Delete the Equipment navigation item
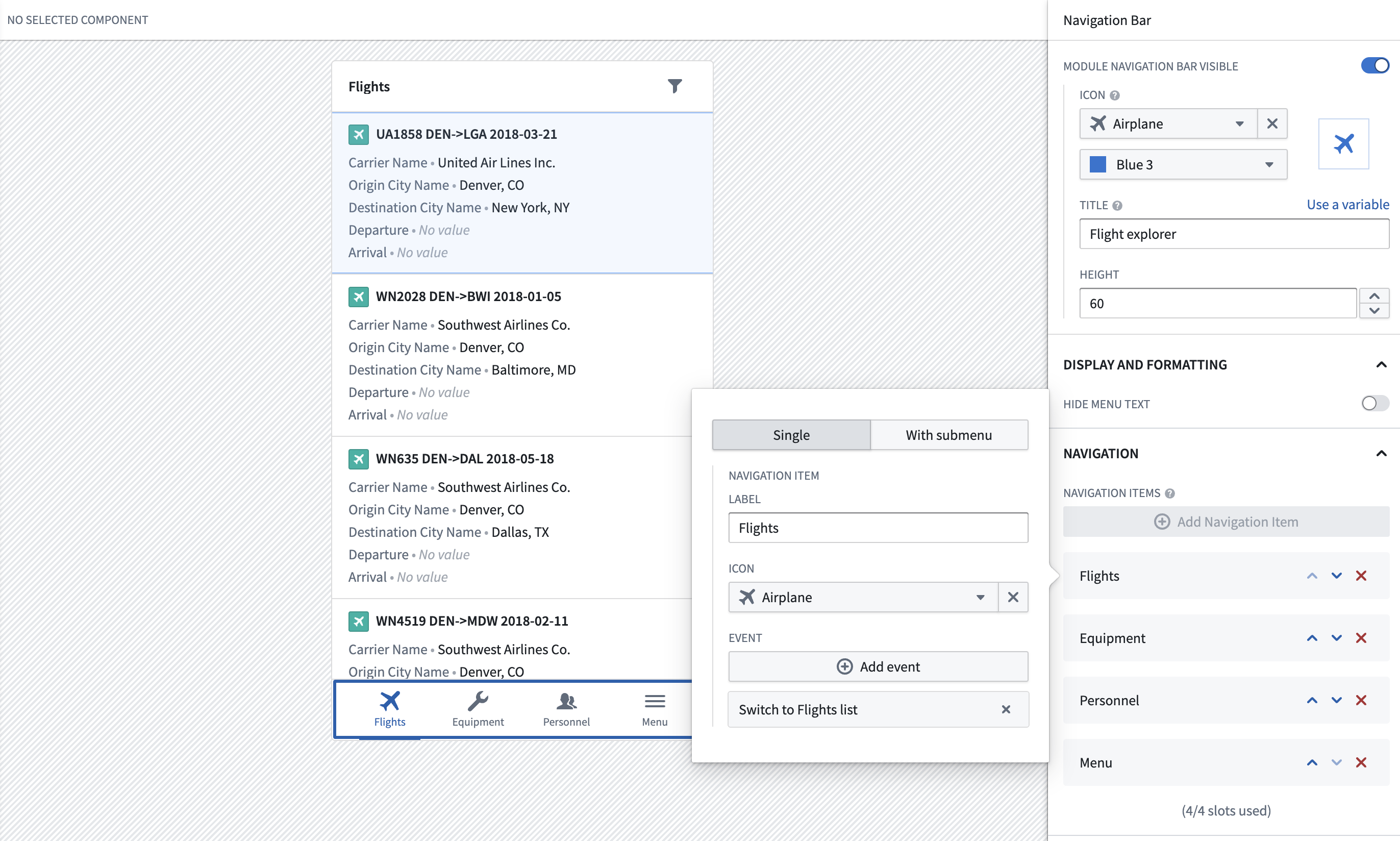Screen dimensions: 1400x841 tap(1361, 638)
